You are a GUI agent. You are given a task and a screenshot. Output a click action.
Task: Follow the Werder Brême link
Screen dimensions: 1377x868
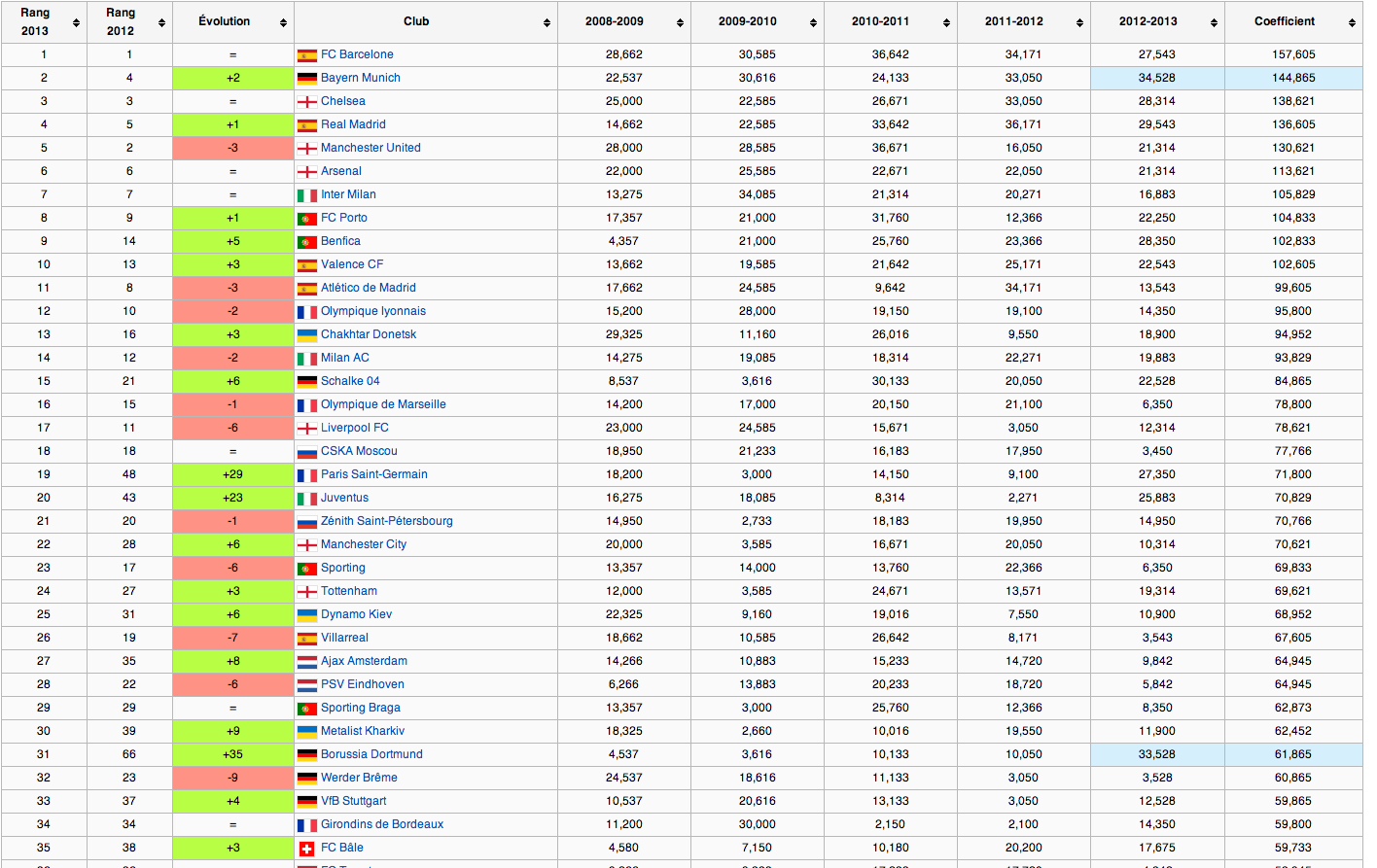[x=359, y=778]
